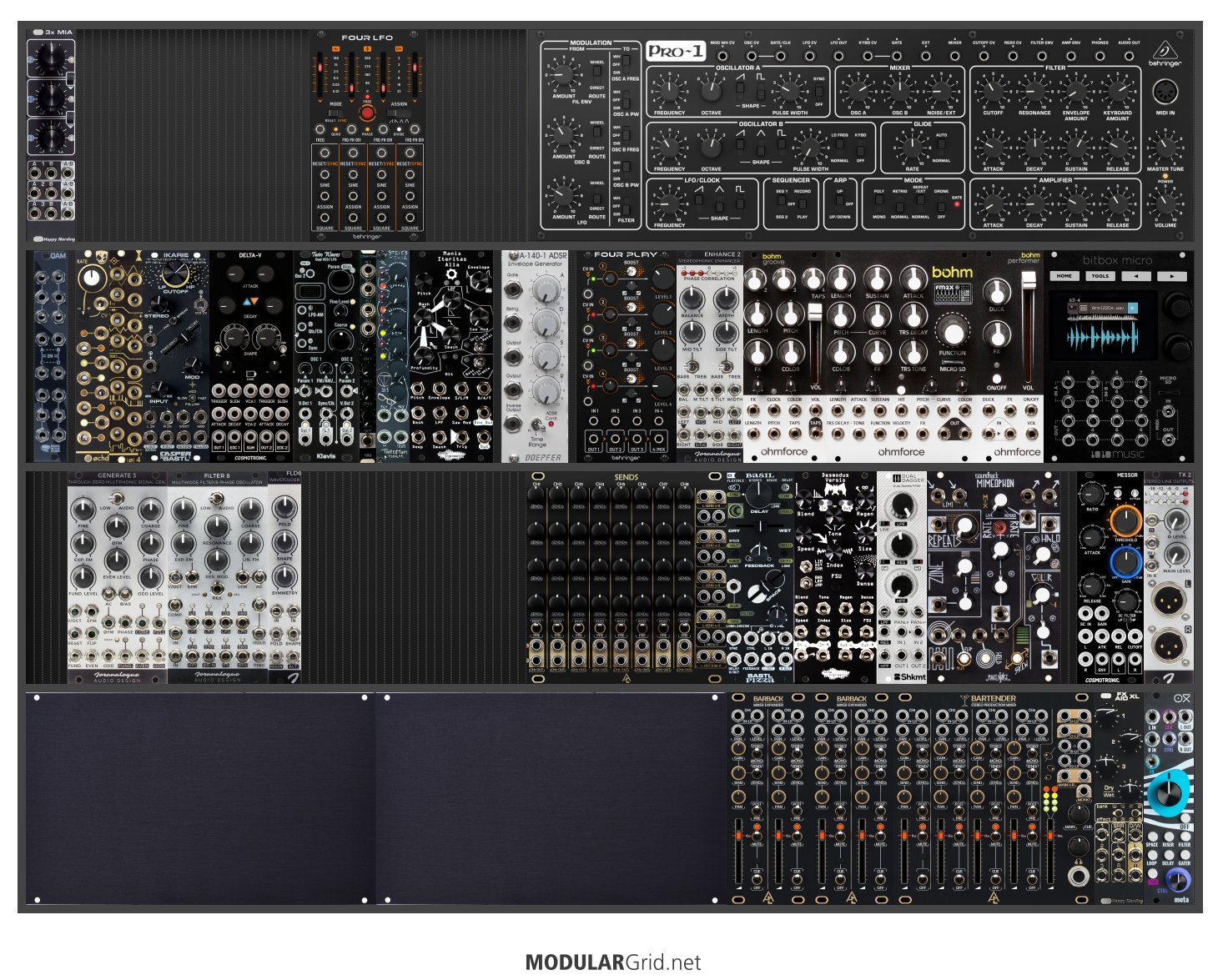Click the L XLR output on TX 2
This screenshot has height=980, width=1228.
click(x=1170, y=601)
